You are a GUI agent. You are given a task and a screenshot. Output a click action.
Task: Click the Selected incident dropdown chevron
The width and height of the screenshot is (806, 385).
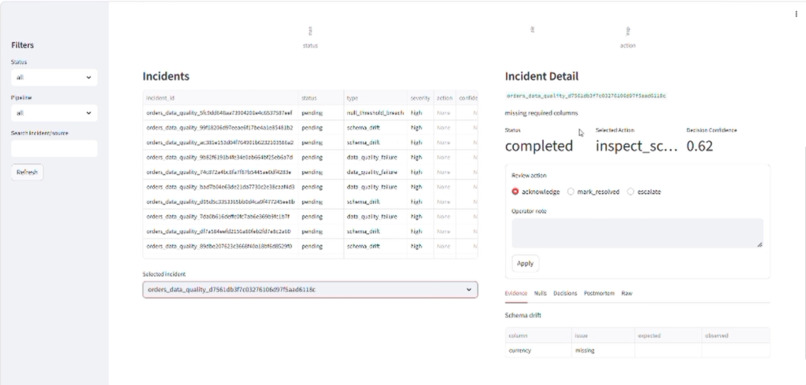point(468,290)
